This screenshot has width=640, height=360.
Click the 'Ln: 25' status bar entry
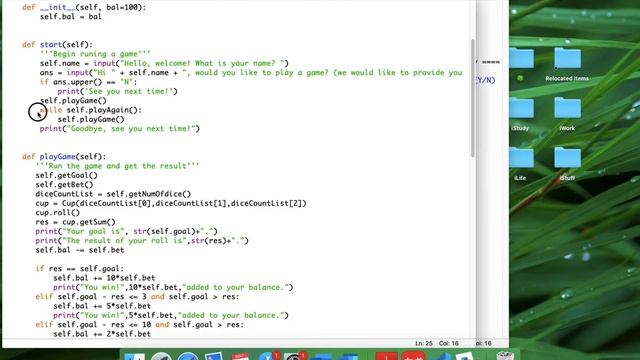click(424, 343)
